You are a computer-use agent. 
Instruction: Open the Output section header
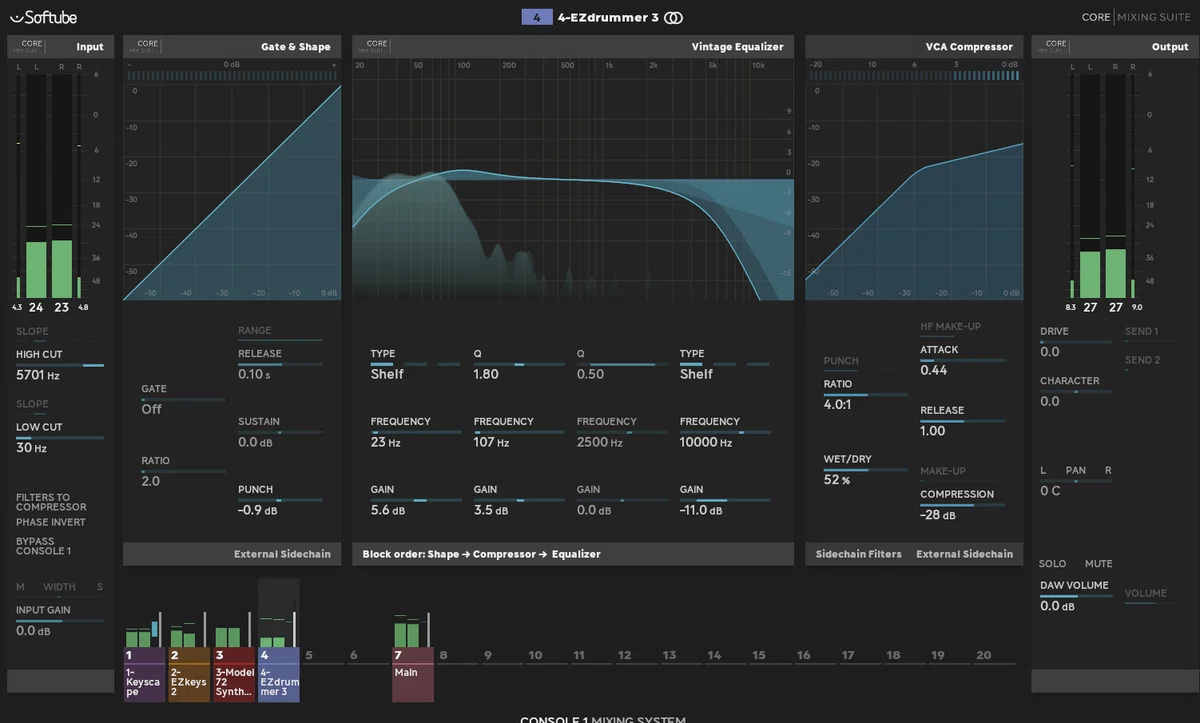tap(1114, 46)
